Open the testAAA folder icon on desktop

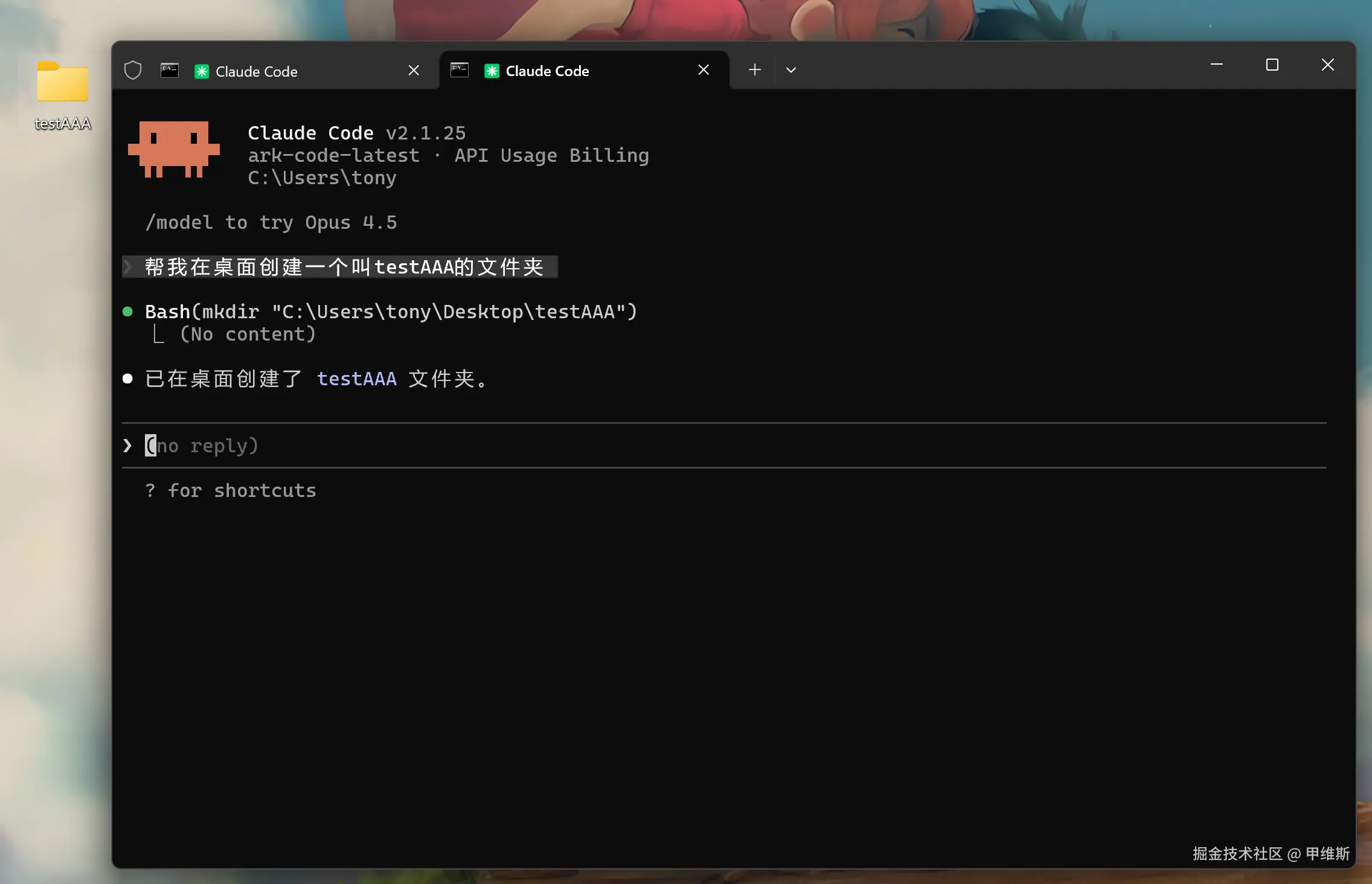(x=63, y=83)
